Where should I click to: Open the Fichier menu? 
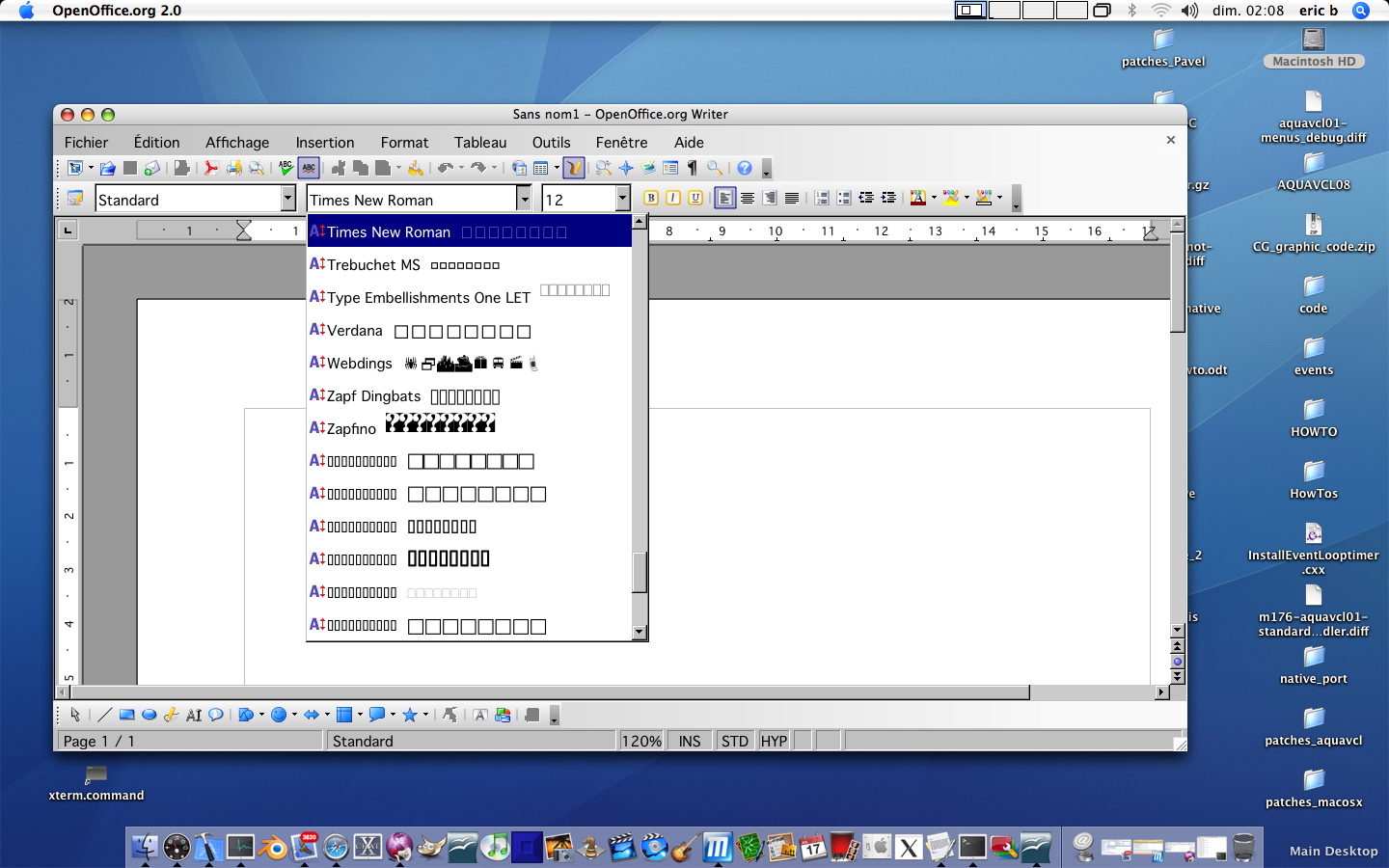click(x=86, y=142)
